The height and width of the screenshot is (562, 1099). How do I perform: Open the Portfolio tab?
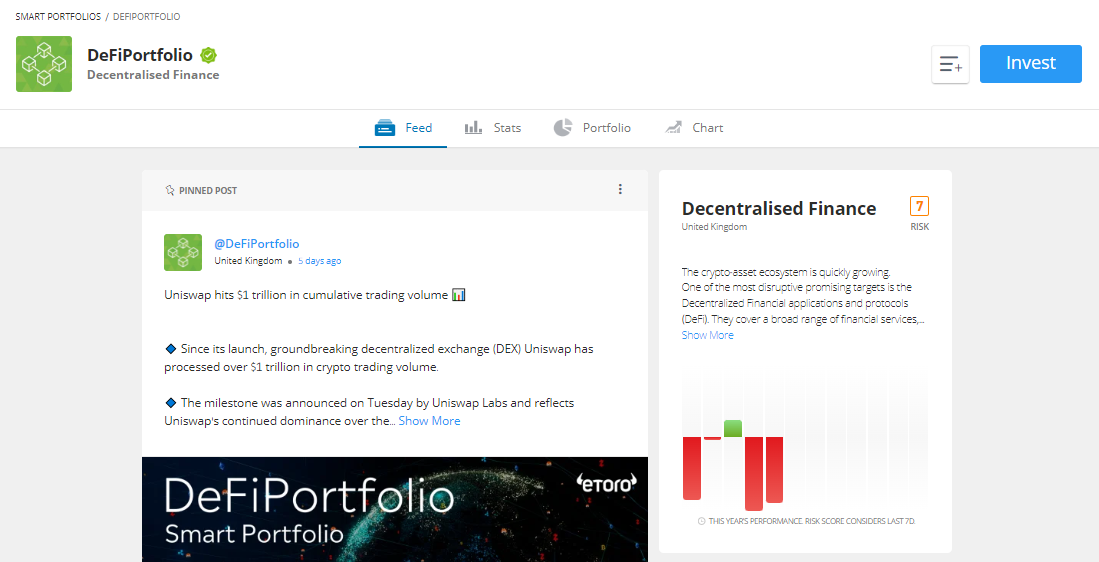[592, 128]
